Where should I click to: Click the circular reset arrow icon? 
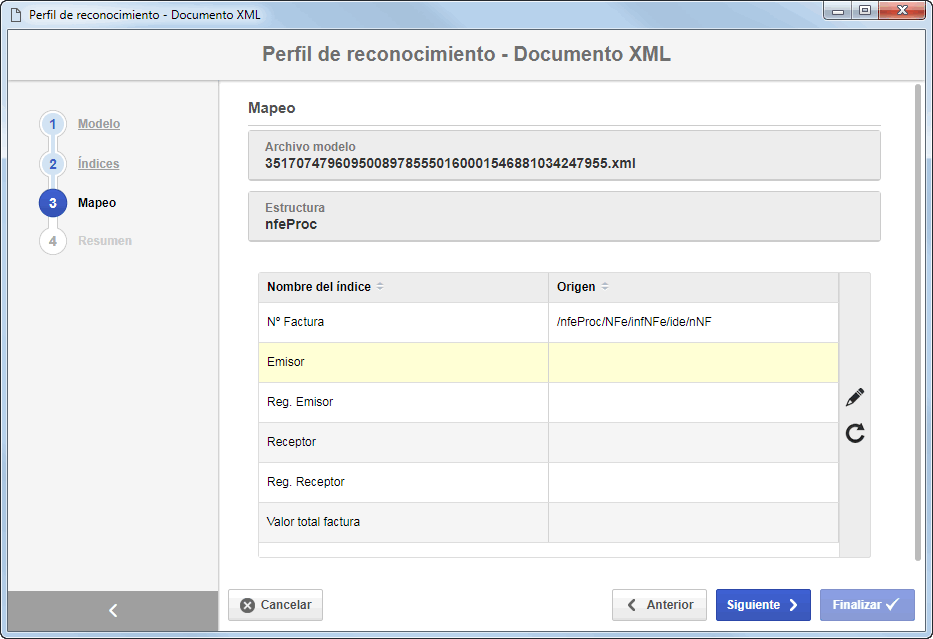(x=855, y=433)
